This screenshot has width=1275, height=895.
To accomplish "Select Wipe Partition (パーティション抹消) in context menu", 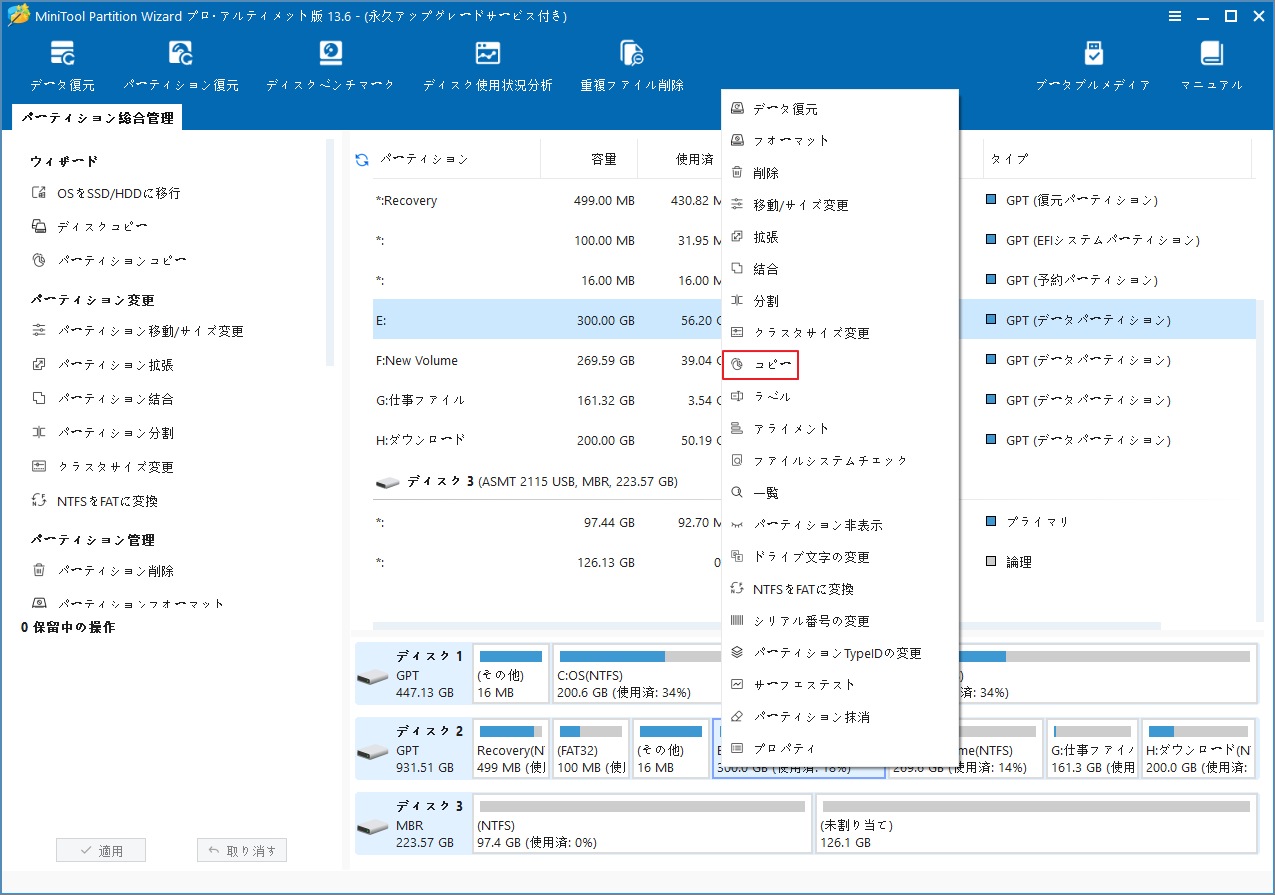I will 840,717.
